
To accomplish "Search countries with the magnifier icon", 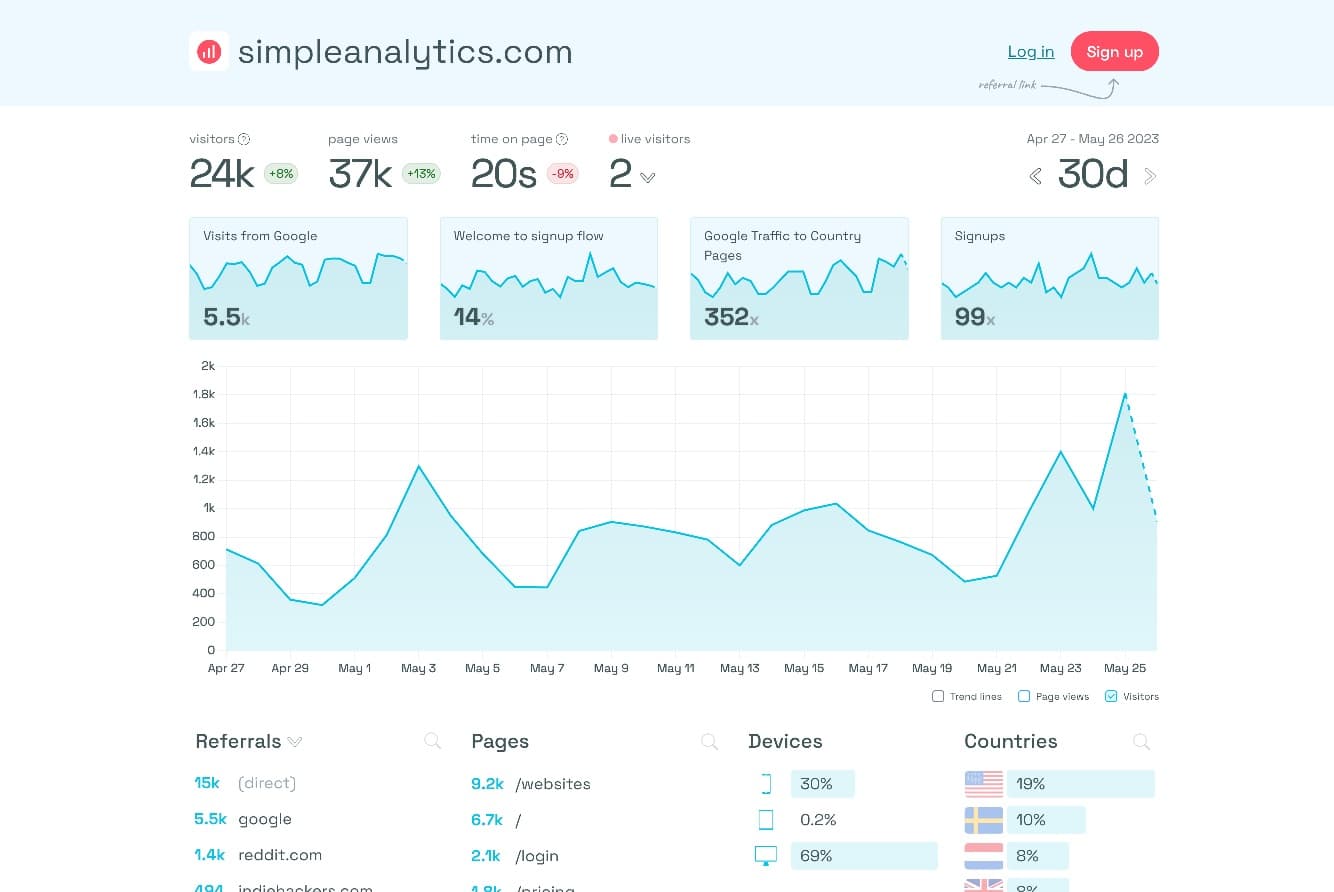I will (1141, 741).
